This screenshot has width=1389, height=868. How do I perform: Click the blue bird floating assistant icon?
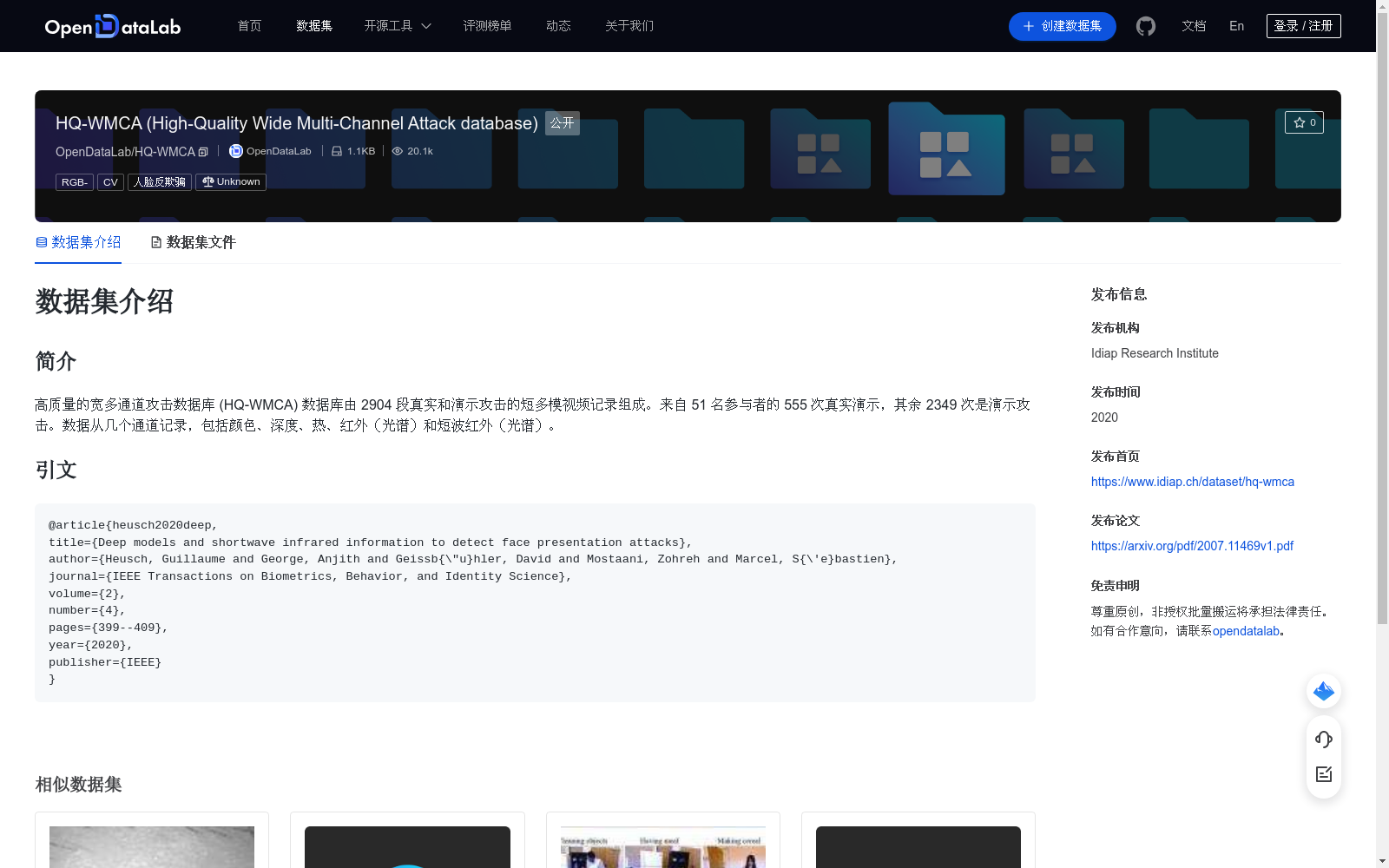pos(1324,691)
